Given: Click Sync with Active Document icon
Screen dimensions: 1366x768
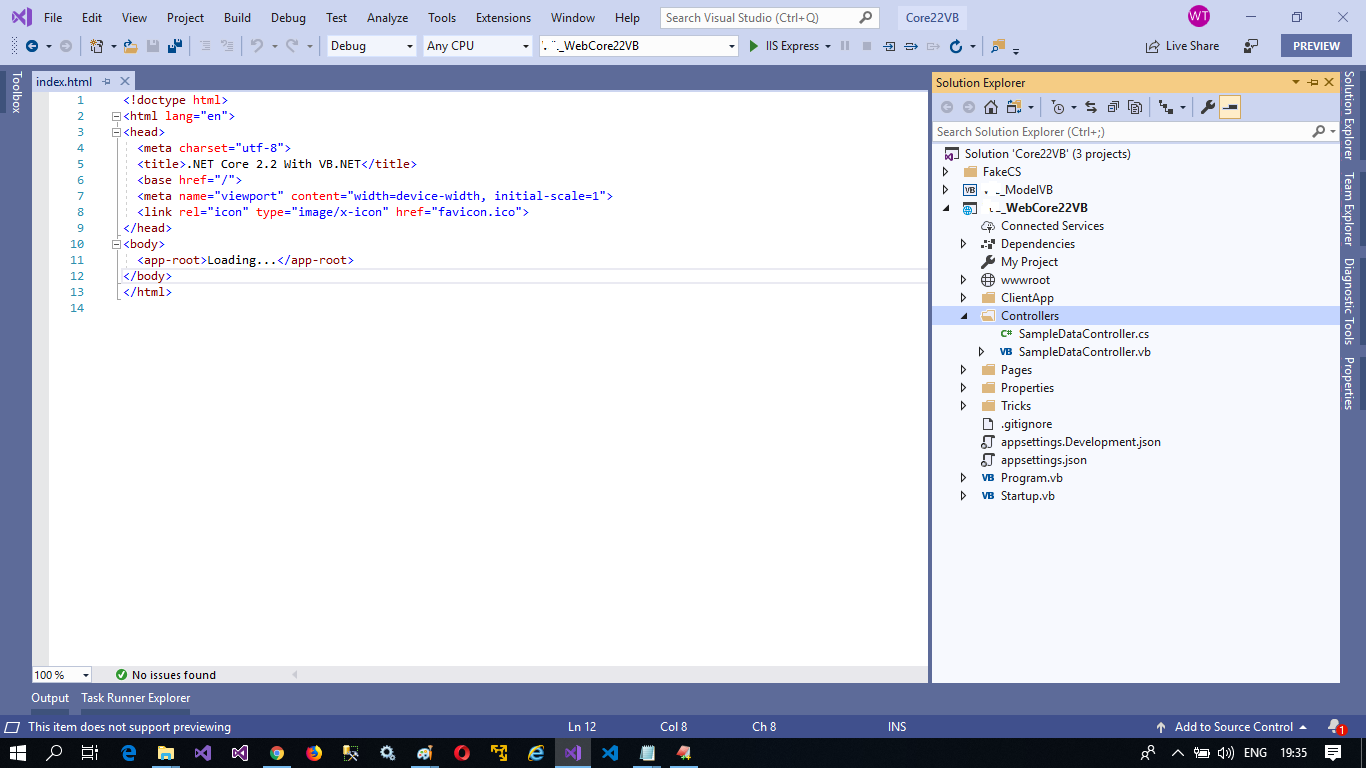Looking at the screenshot, I should point(1091,107).
